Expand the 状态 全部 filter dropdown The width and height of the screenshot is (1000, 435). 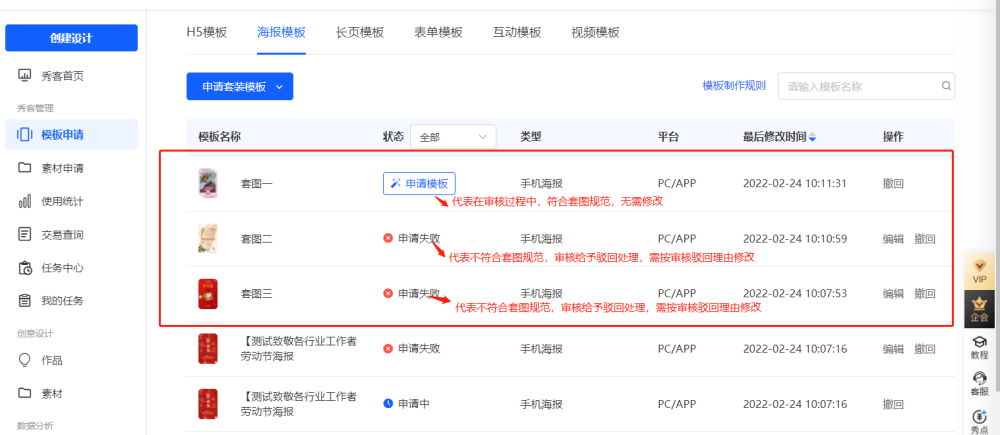pos(454,137)
